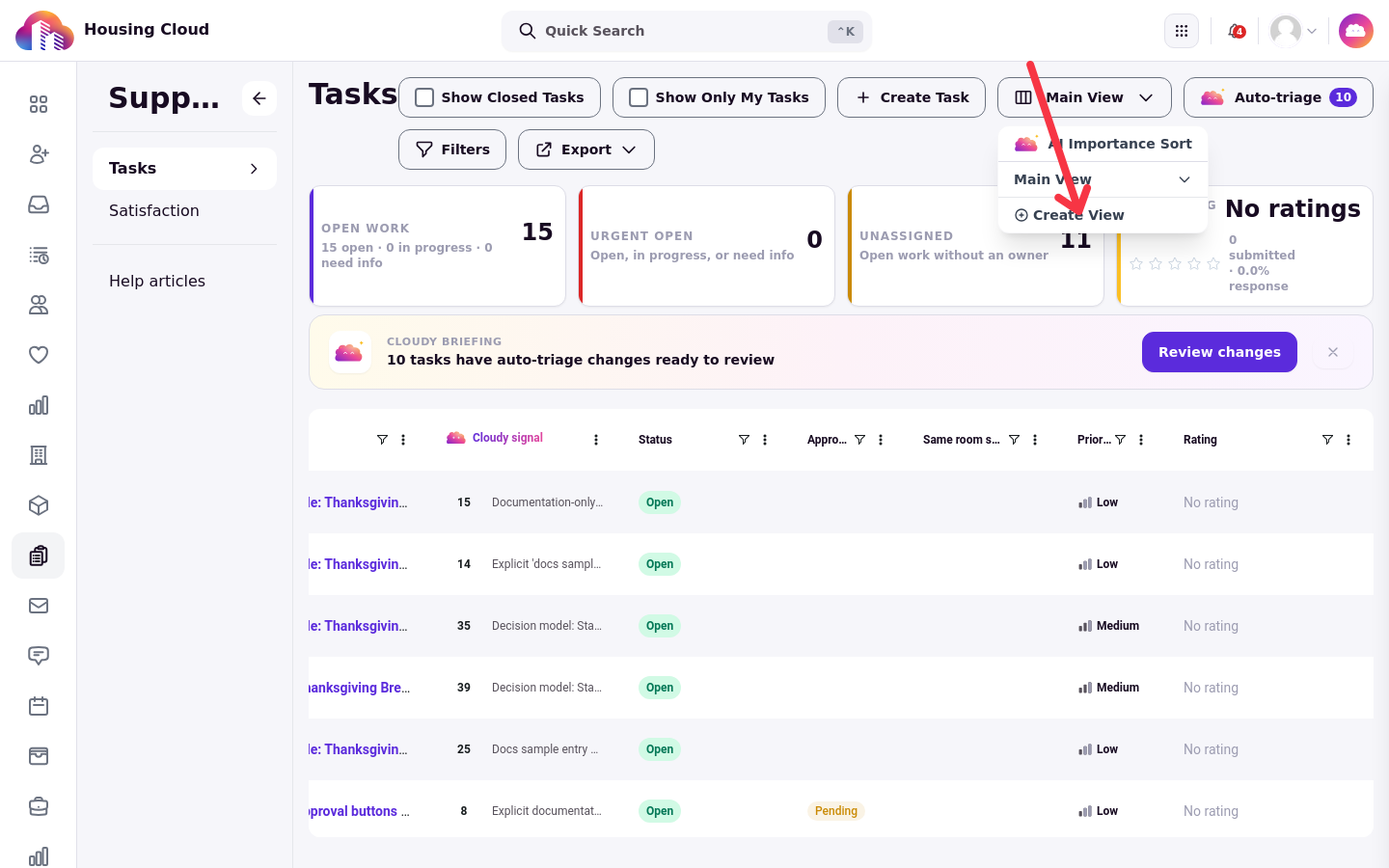Expand the Main View toolbar dropdown
Viewport: 1389px width, 868px height.
click(1084, 97)
